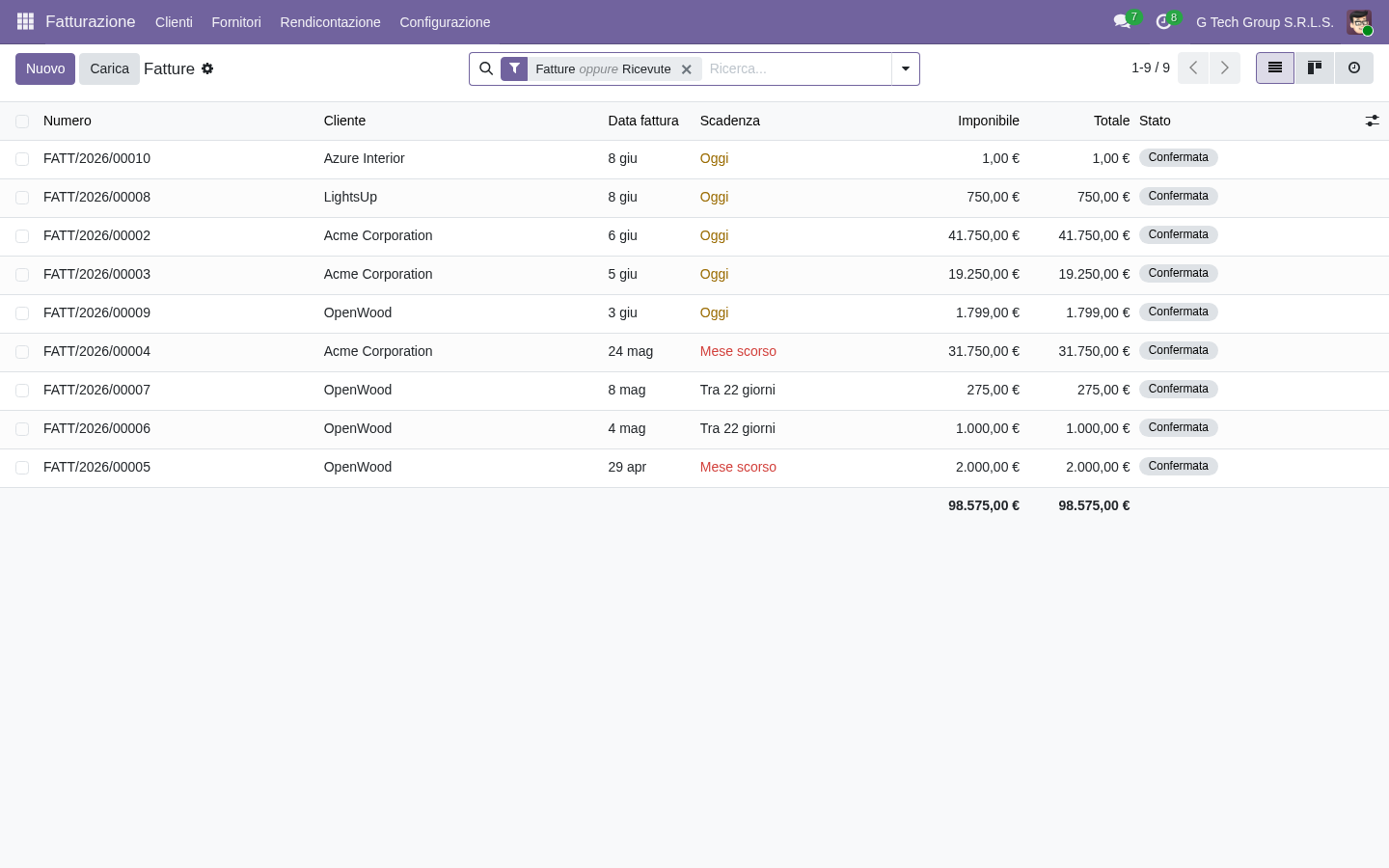1389x868 pixels.
Task: Click the Fatture settings gear icon
Action: 207,68
